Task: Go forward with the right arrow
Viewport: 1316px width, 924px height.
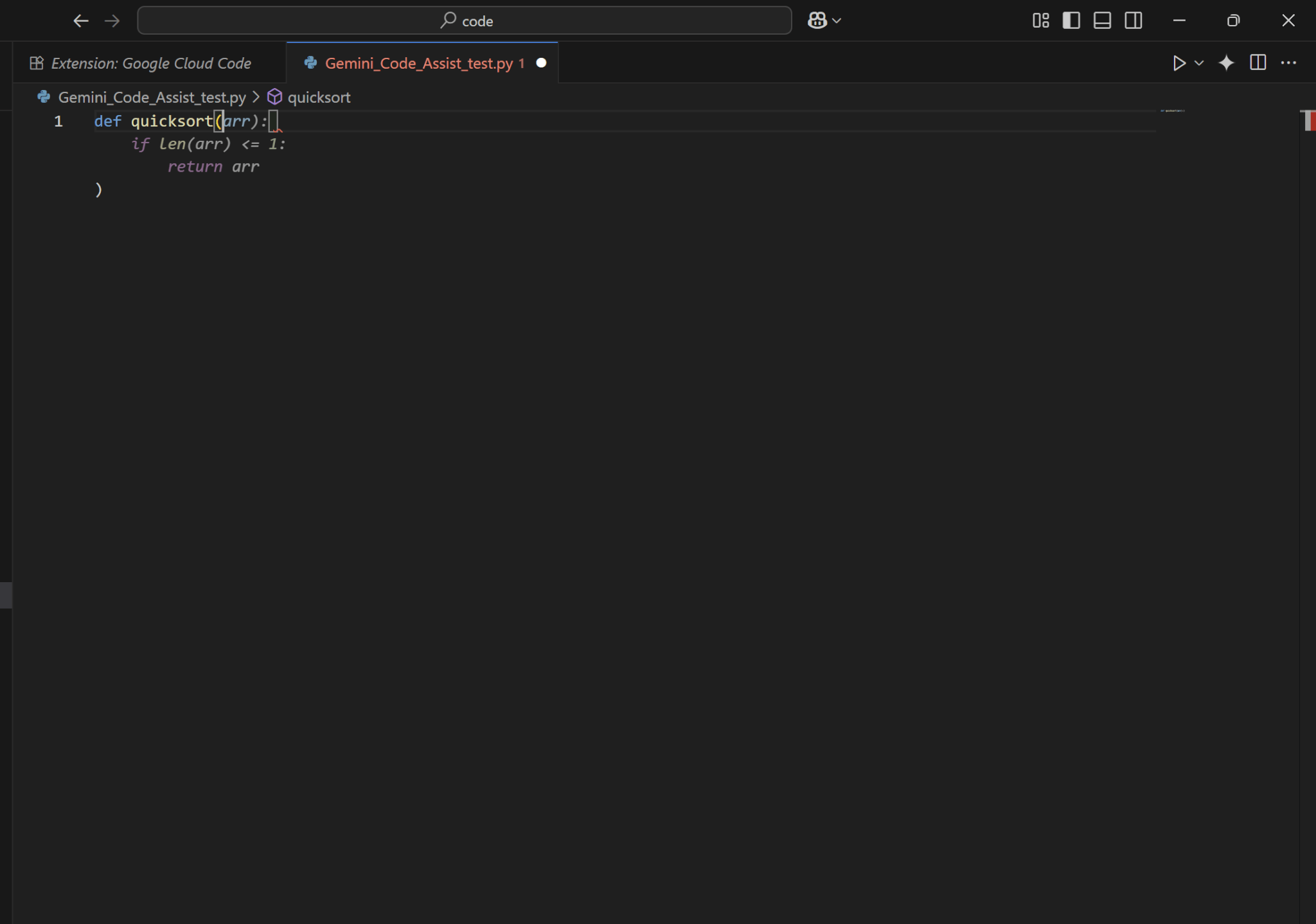Action: 112,21
